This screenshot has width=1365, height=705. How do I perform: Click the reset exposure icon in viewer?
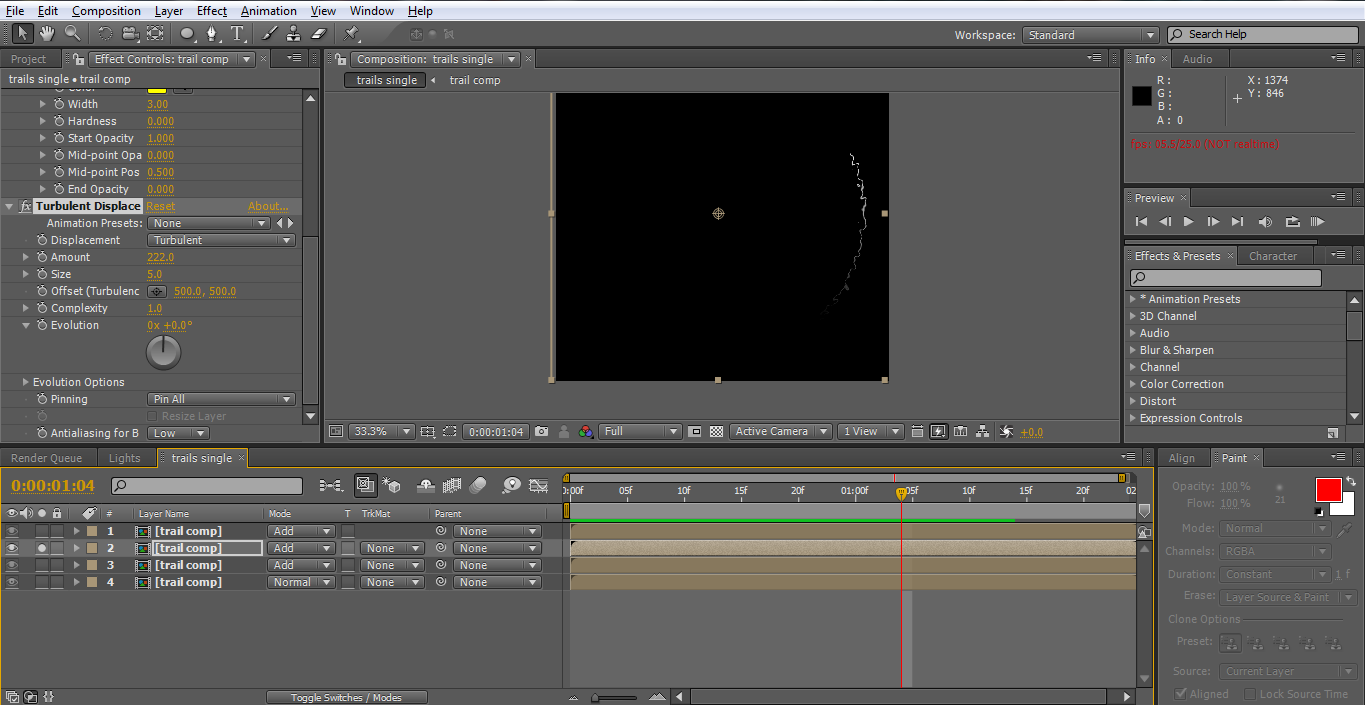tap(1007, 432)
